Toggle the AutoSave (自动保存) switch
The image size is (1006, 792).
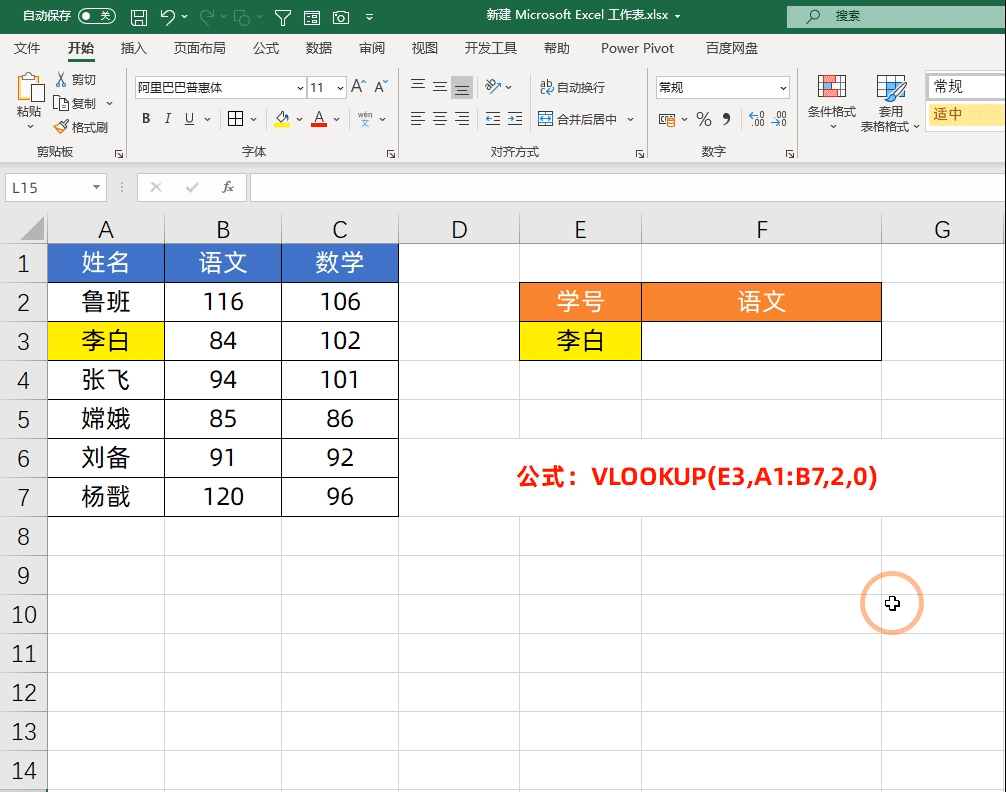point(96,16)
